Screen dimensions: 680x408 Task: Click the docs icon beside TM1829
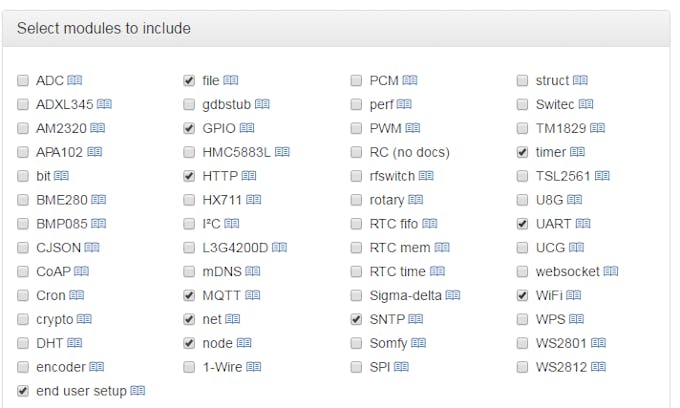tap(598, 128)
